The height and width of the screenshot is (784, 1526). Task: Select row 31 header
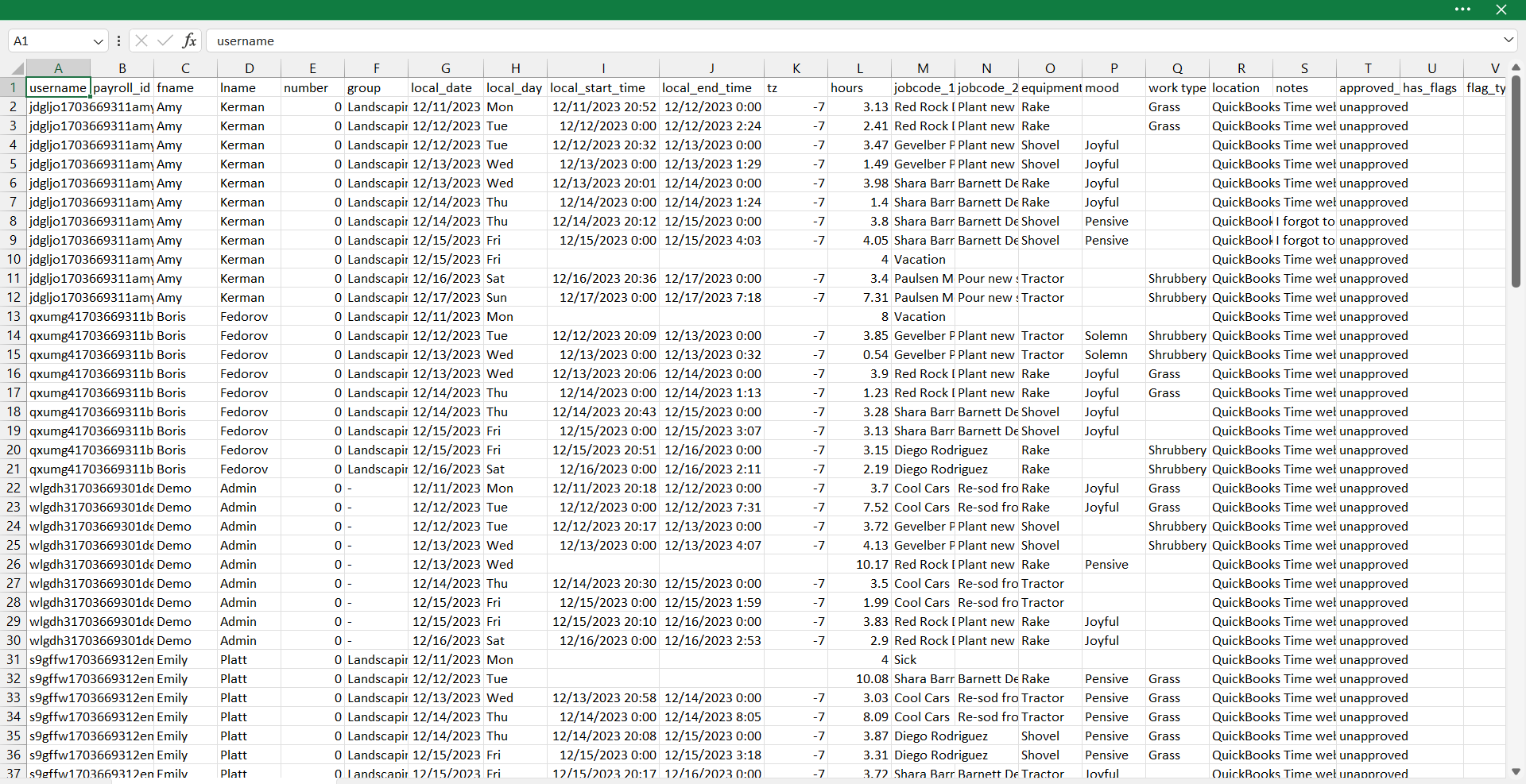click(x=13, y=659)
